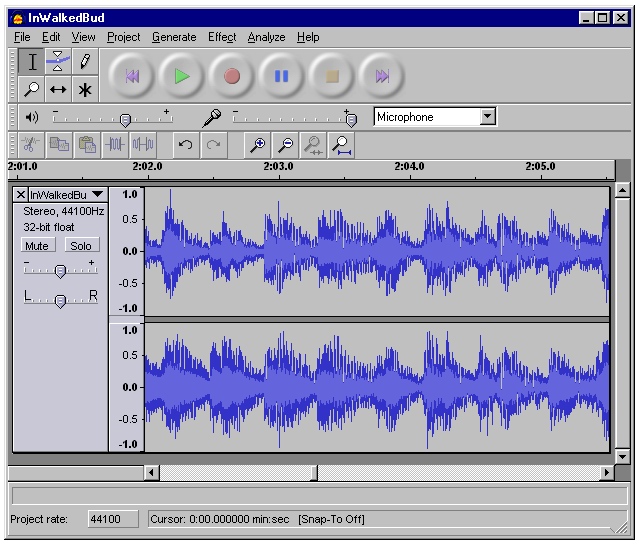Click the 2:05.0 mark on timeline ruler

coord(540,167)
